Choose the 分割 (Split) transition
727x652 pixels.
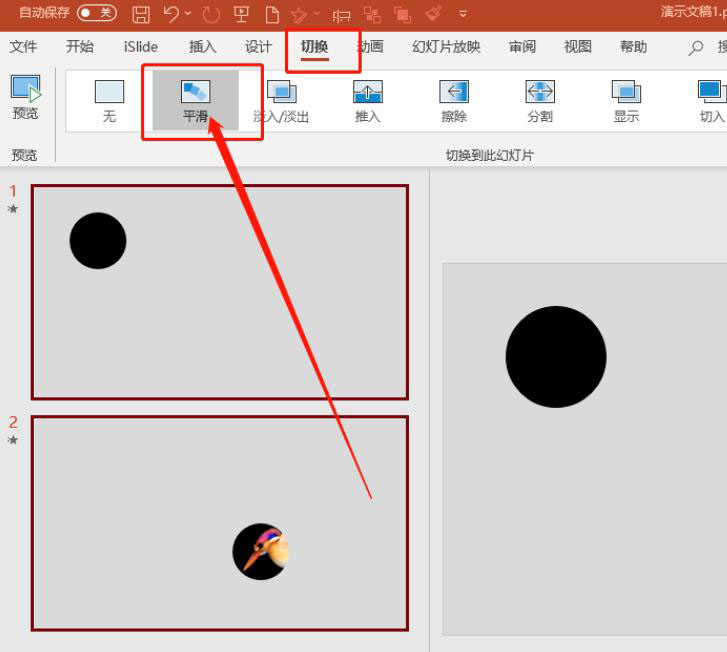(x=540, y=101)
